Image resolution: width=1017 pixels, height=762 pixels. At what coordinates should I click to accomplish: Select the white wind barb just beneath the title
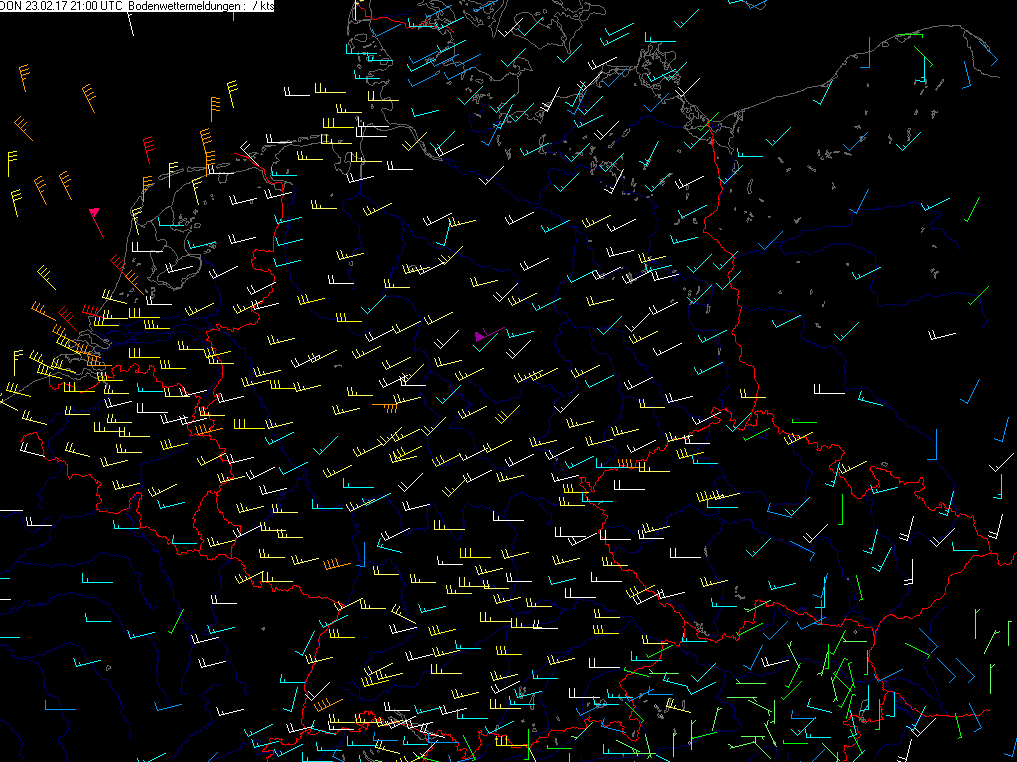[x=130, y=24]
